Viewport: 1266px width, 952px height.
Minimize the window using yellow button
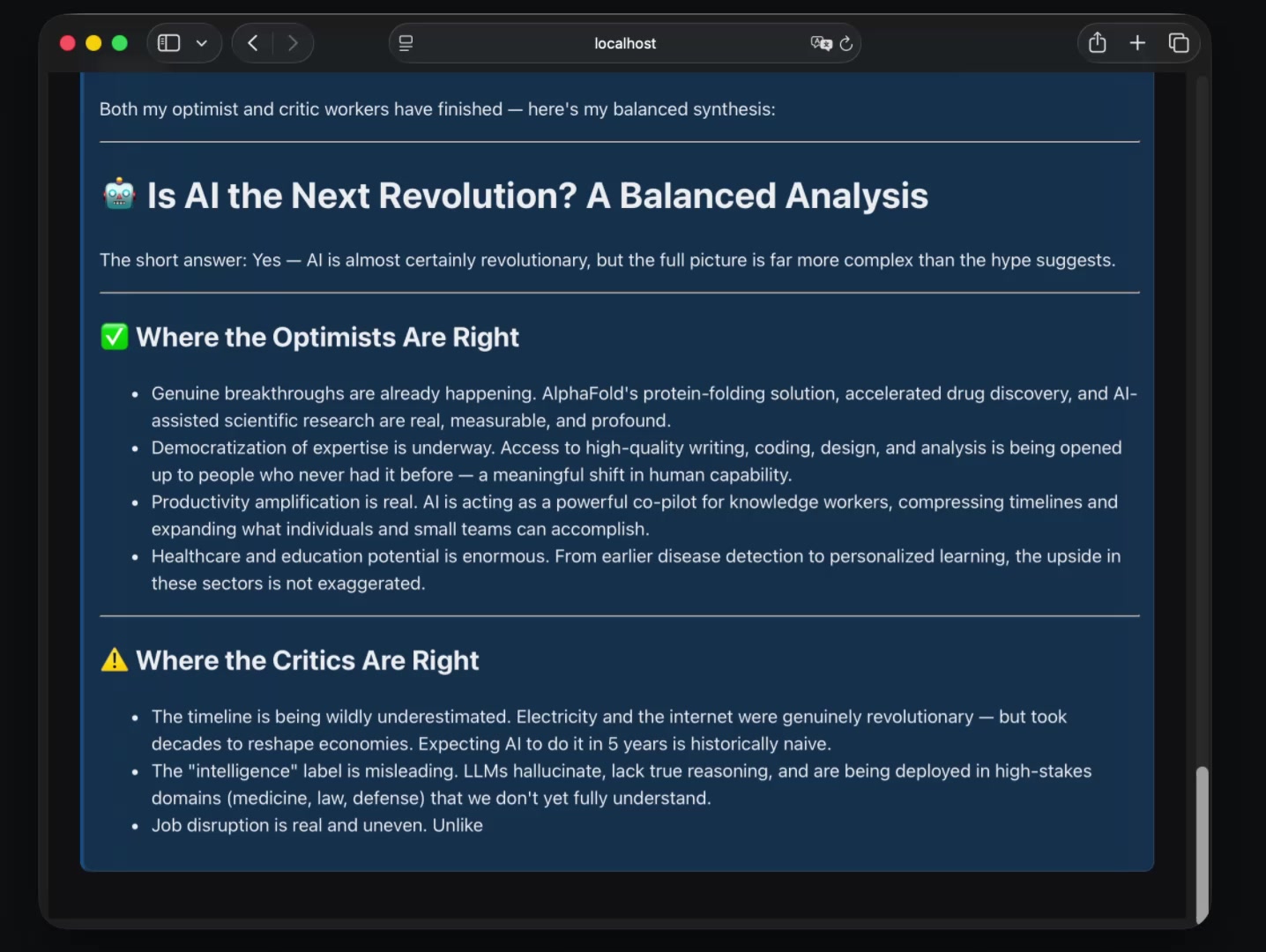93,43
